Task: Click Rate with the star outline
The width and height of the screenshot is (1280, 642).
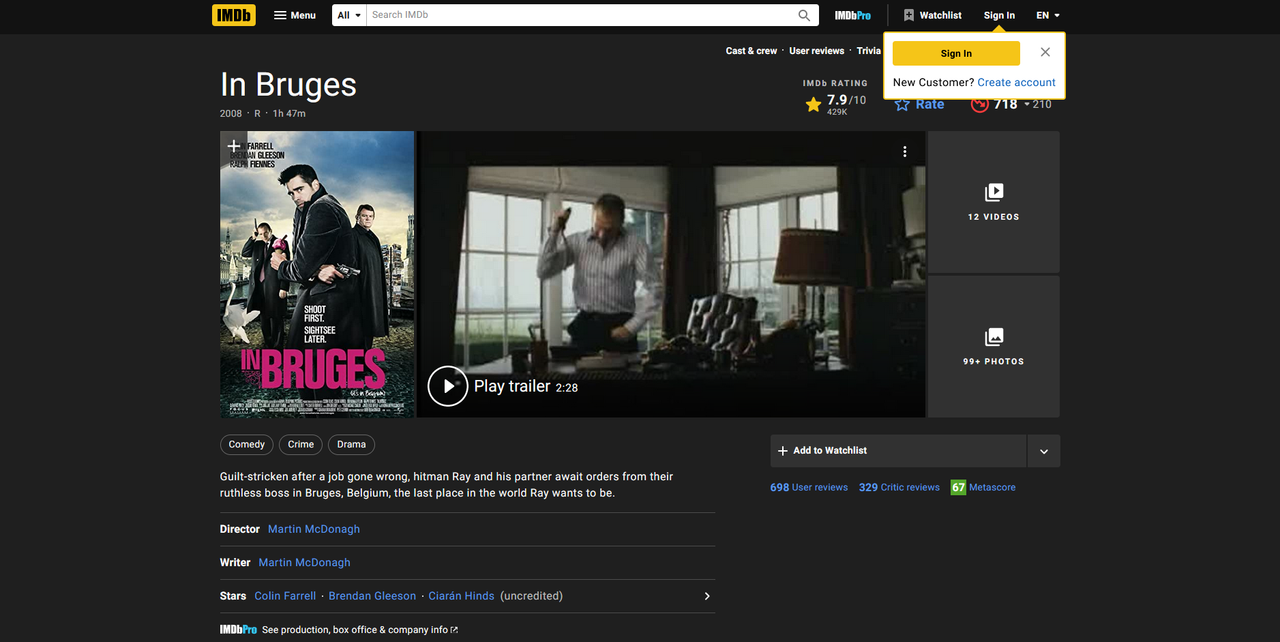Action: pos(919,104)
